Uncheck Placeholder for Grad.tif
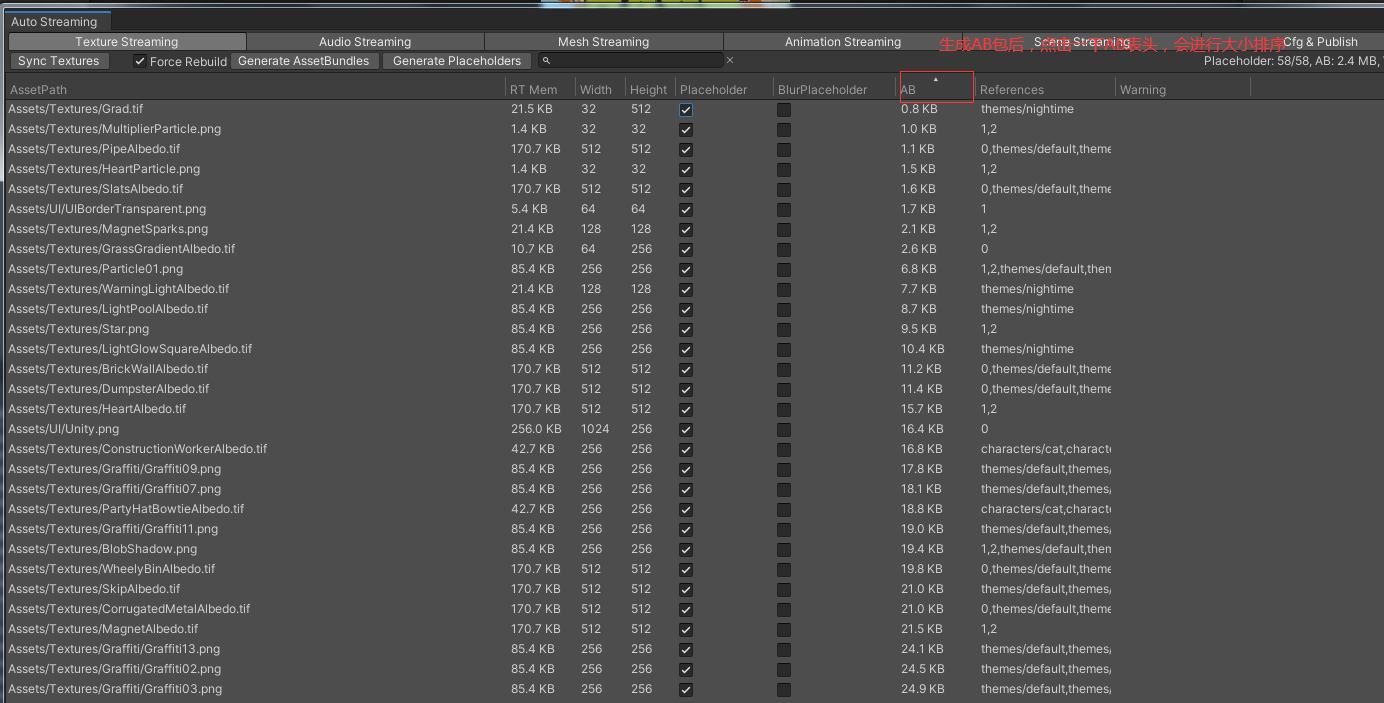The height and width of the screenshot is (703, 1384). 686,109
